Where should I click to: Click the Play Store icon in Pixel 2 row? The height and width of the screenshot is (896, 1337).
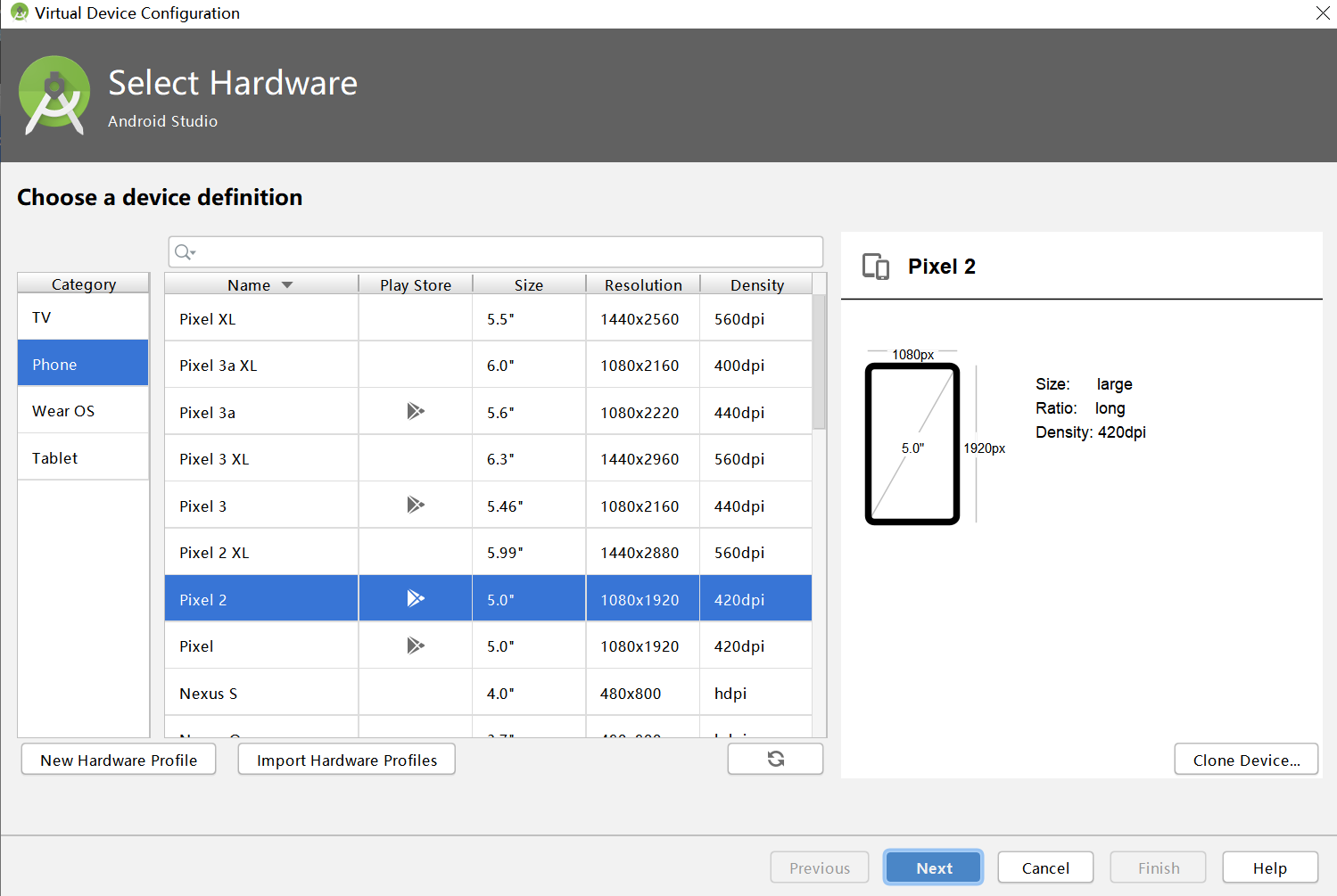pos(416,598)
